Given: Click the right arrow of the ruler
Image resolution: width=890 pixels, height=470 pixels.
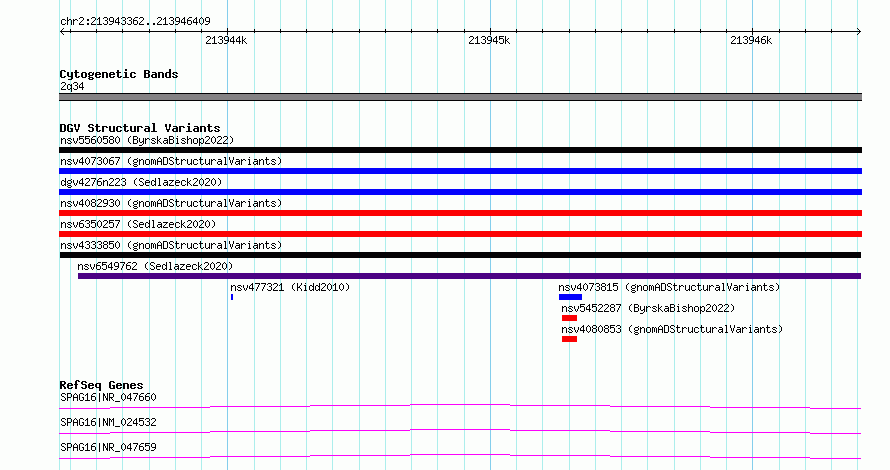Looking at the screenshot, I should pos(858,31).
